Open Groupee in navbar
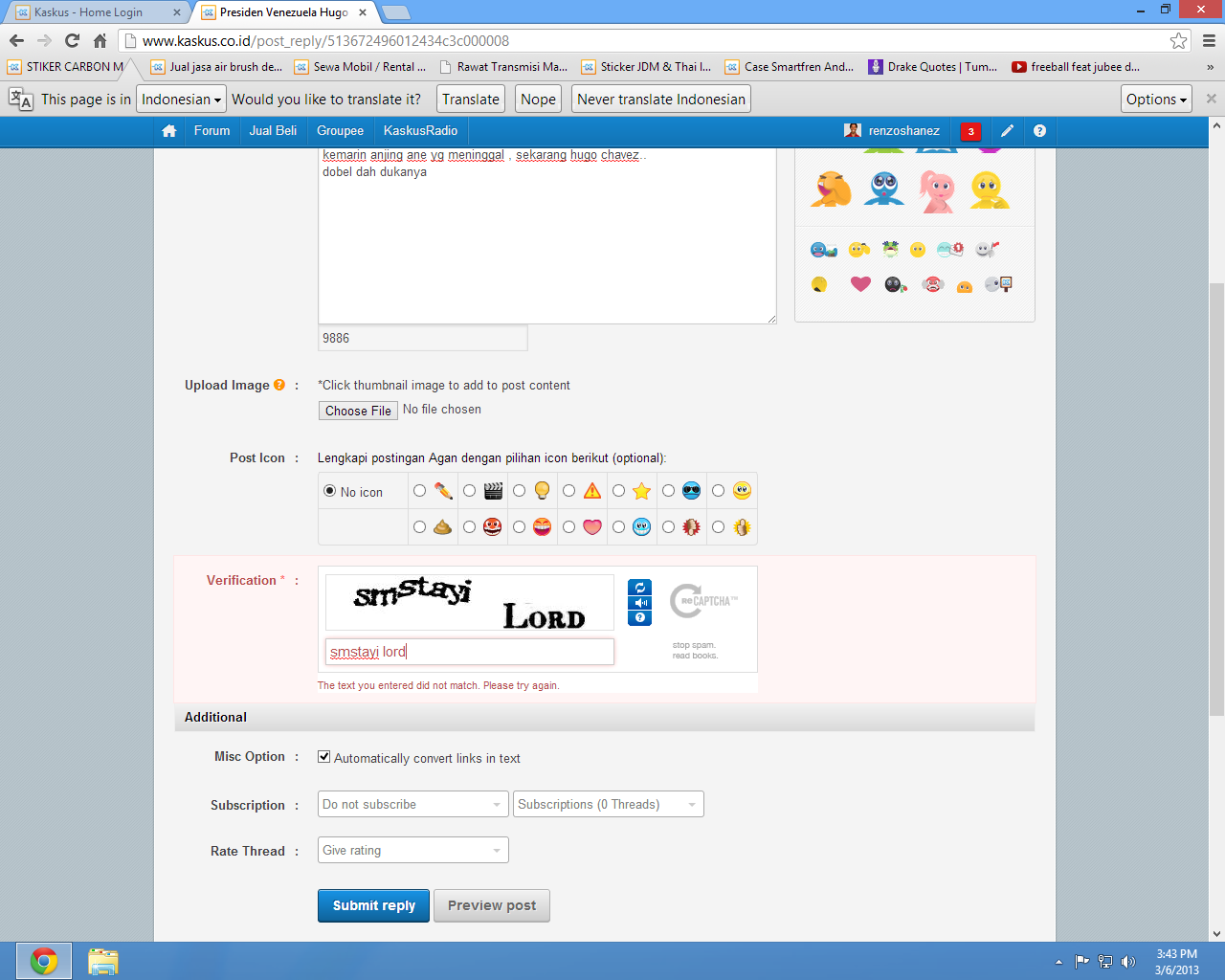The height and width of the screenshot is (980, 1225). 340,131
